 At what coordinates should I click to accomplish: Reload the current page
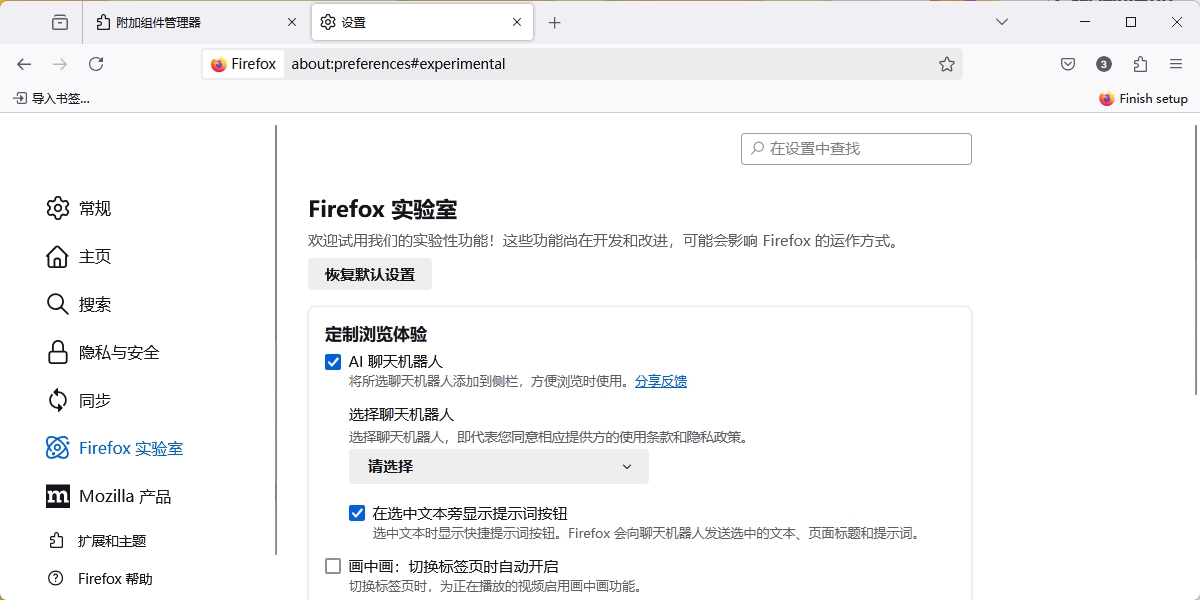96,64
